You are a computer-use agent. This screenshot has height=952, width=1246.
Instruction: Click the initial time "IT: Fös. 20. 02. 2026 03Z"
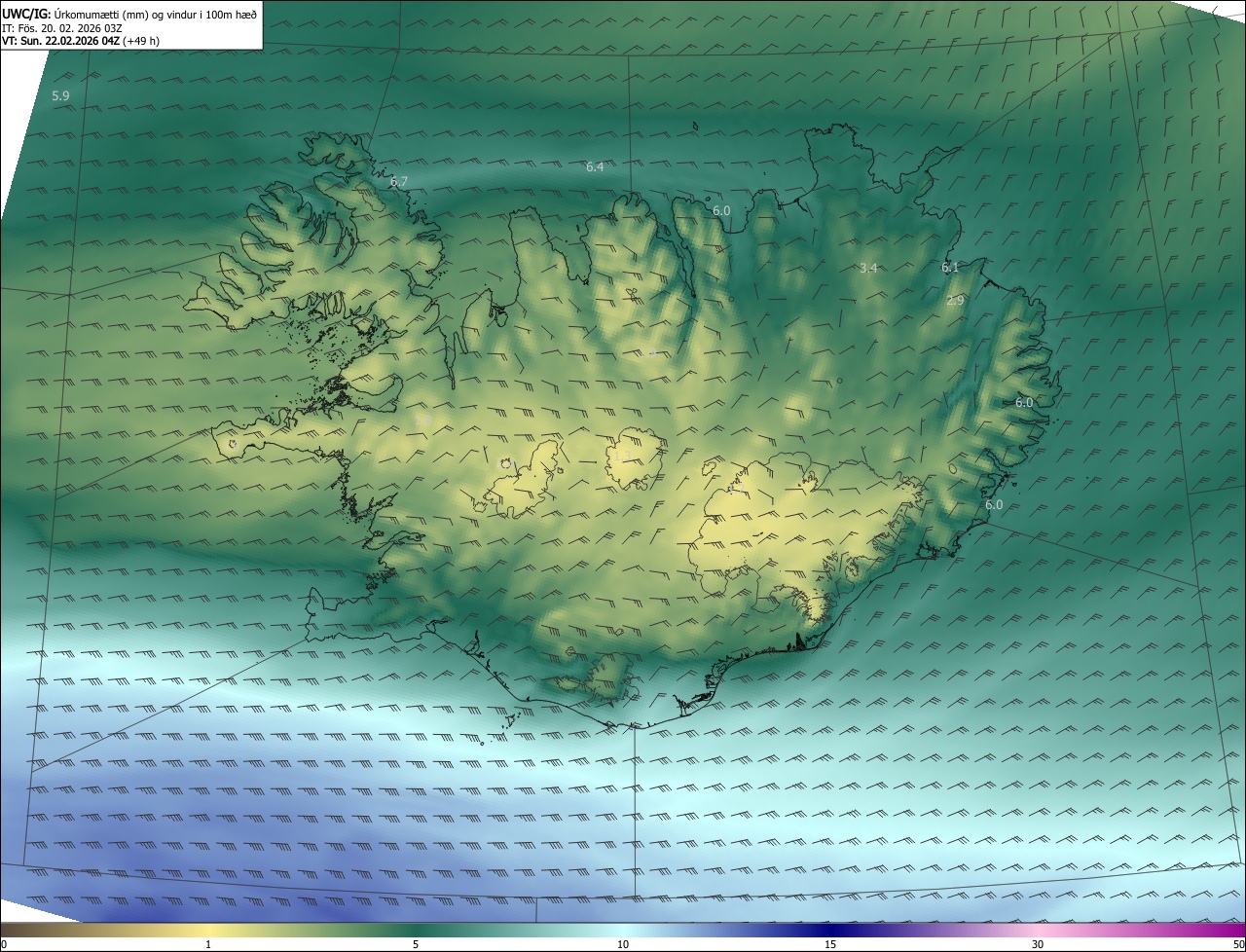click(x=62, y=28)
